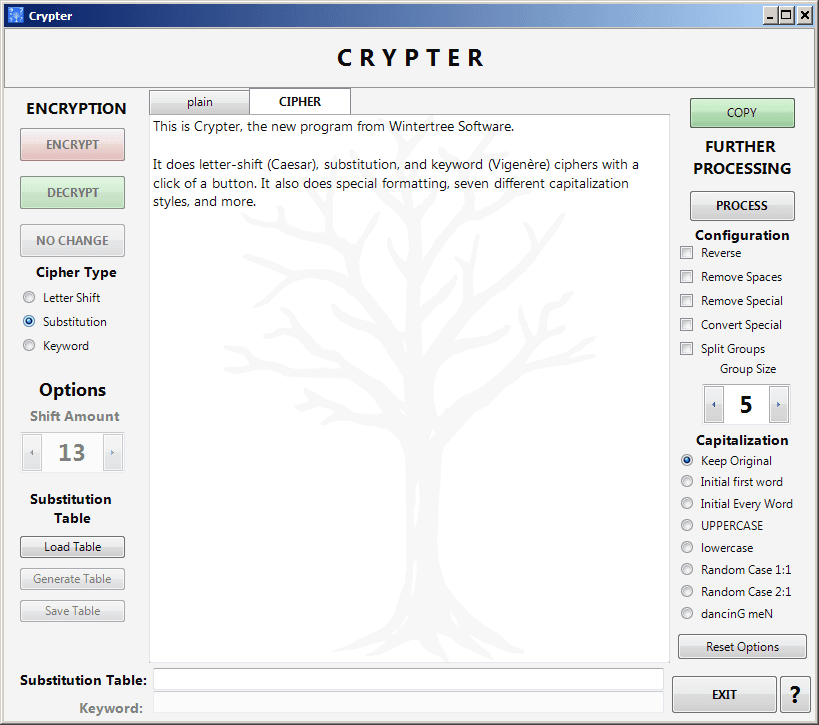Click the Help question mark button
819x725 pixels.
pos(795,694)
